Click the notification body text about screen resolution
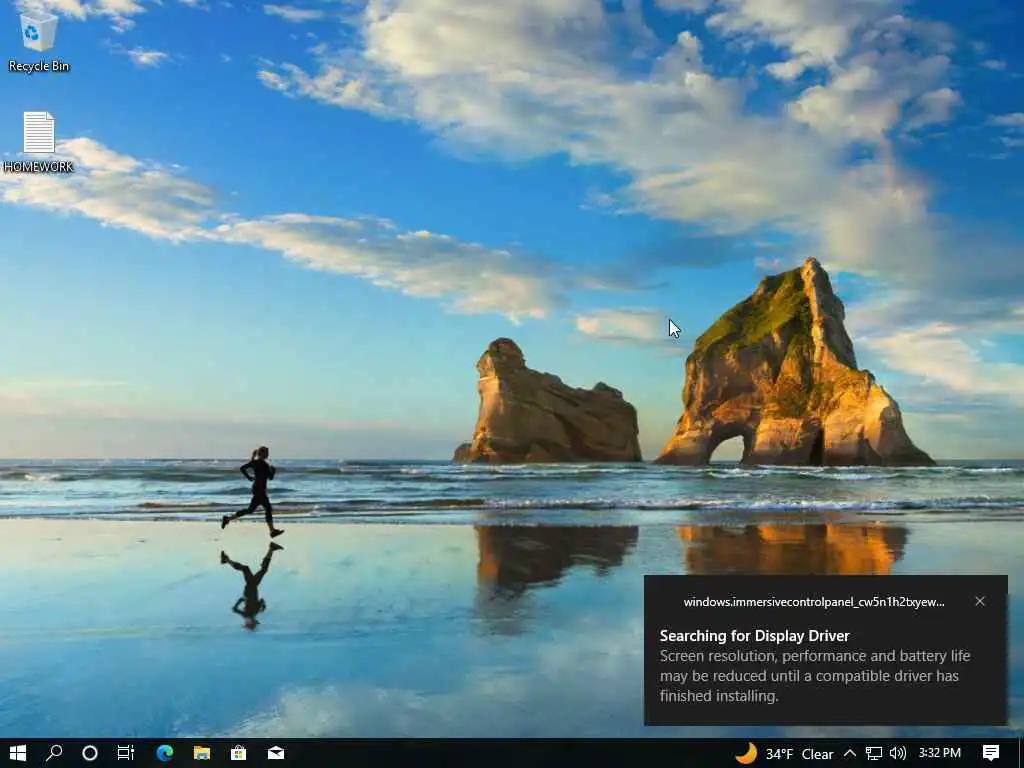 [x=814, y=676]
